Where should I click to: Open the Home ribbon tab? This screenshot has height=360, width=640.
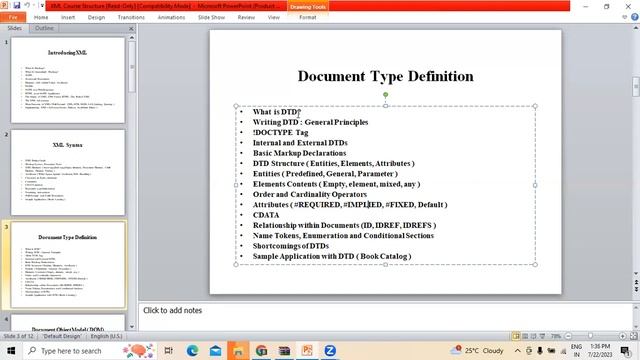click(x=41, y=18)
